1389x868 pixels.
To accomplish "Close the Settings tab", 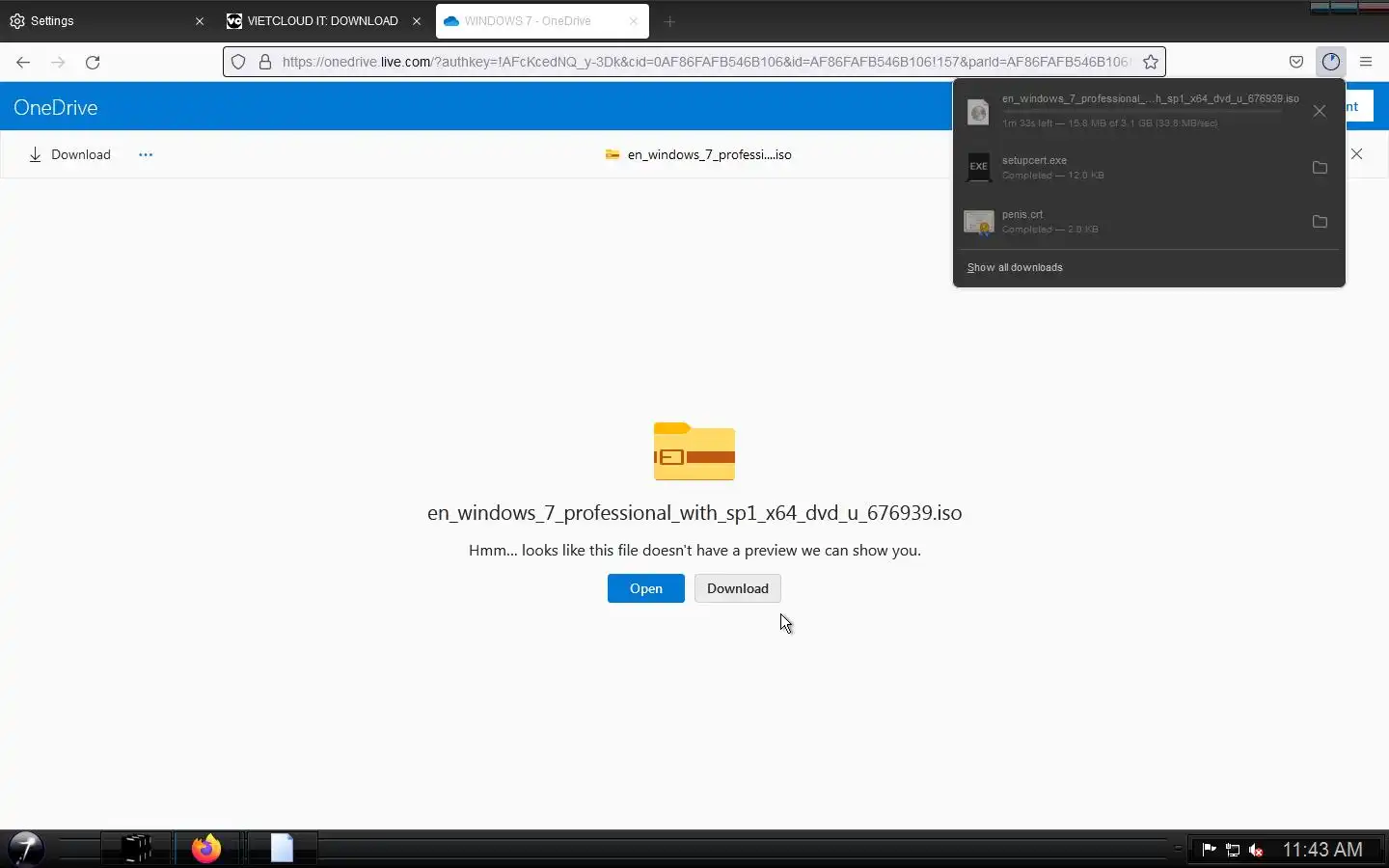I will point(200,21).
